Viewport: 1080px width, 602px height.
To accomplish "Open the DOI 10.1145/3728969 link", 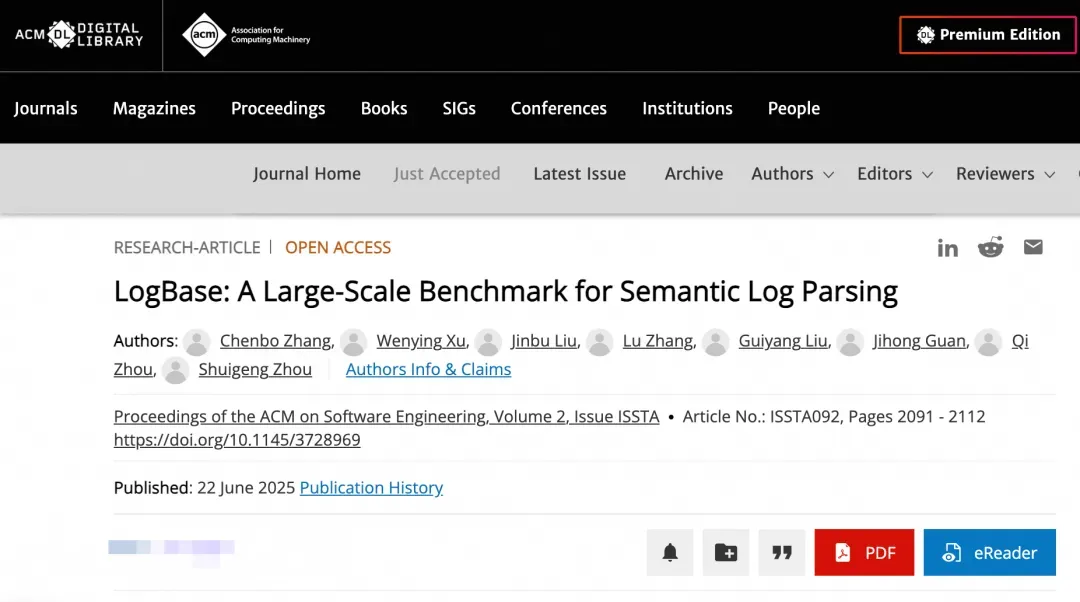I will [x=237, y=439].
